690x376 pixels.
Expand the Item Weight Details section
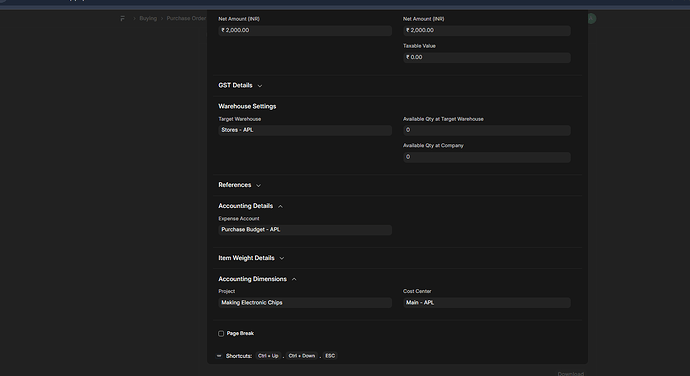(x=251, y=258)
